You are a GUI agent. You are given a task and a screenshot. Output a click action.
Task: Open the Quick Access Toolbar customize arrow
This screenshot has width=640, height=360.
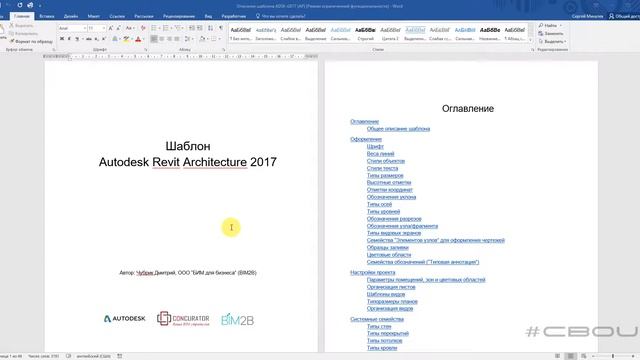40,6
